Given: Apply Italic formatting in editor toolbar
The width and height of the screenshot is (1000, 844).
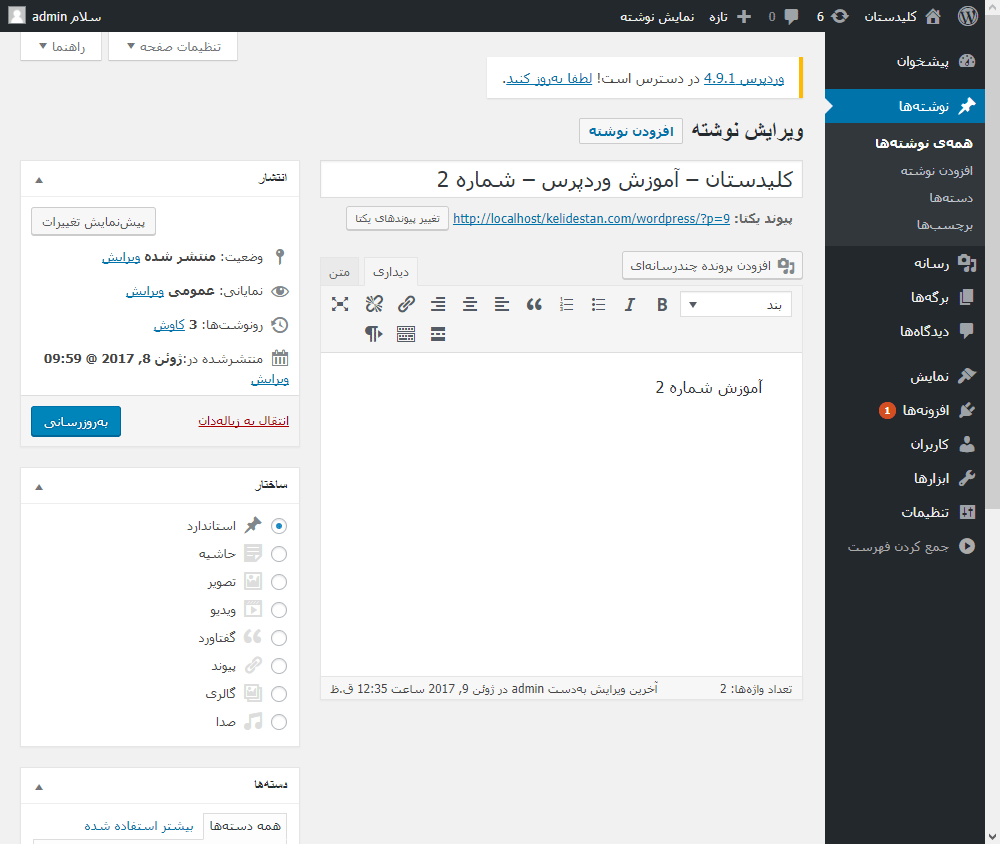Looking at the screenshot, I should click(x=629, y=305).
